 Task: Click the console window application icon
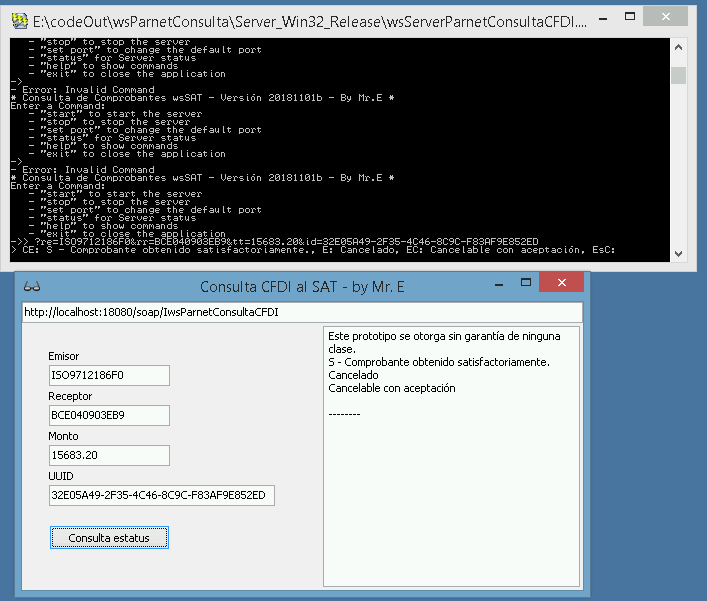pyautogui.click(x=19, y=20)
